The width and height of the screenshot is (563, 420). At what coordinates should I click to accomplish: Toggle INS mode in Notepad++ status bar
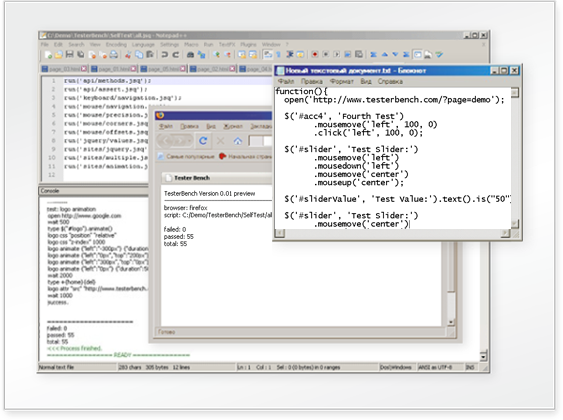[470, 367]
